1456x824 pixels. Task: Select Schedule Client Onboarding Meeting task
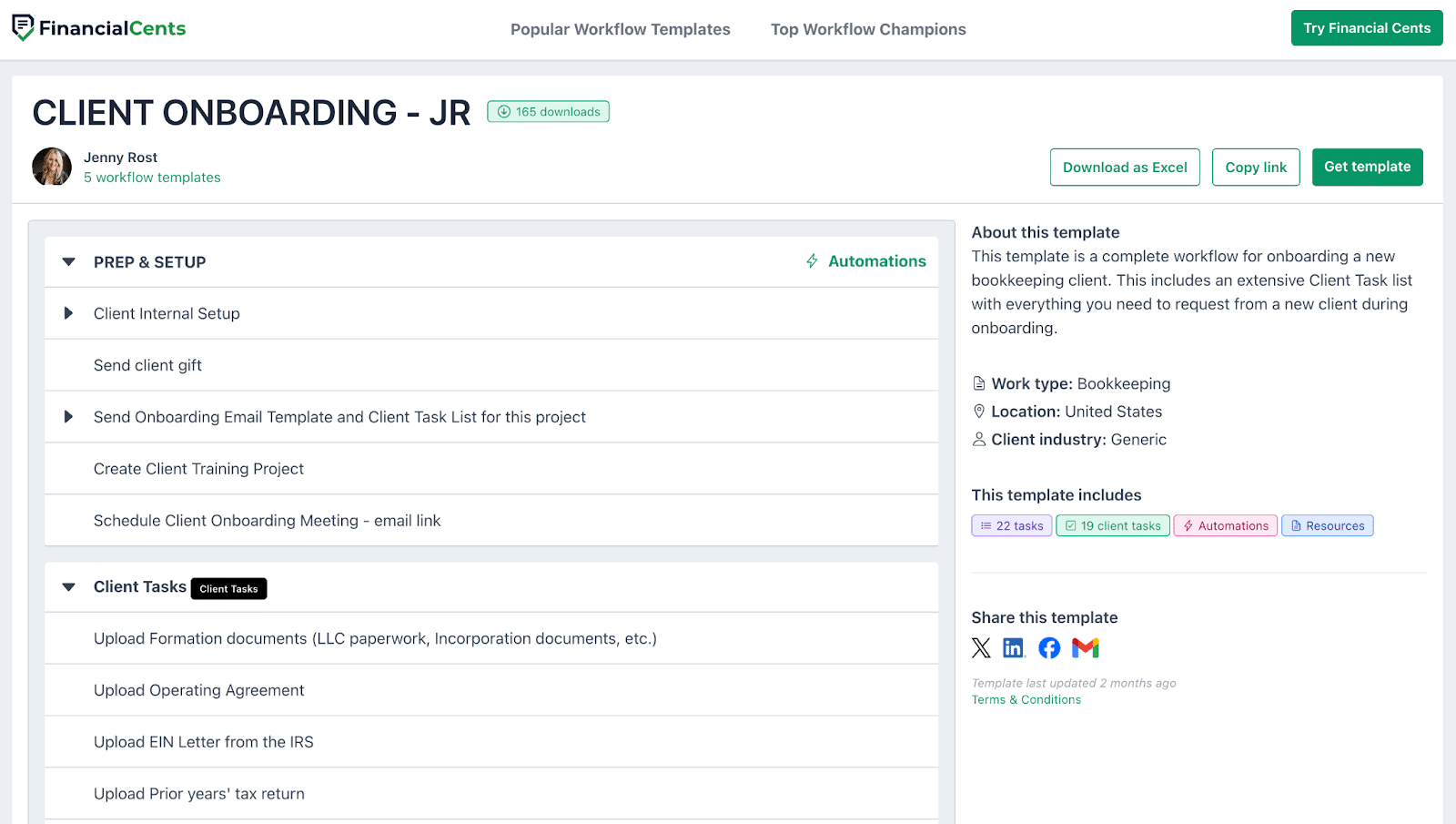[x=491, y=521]
